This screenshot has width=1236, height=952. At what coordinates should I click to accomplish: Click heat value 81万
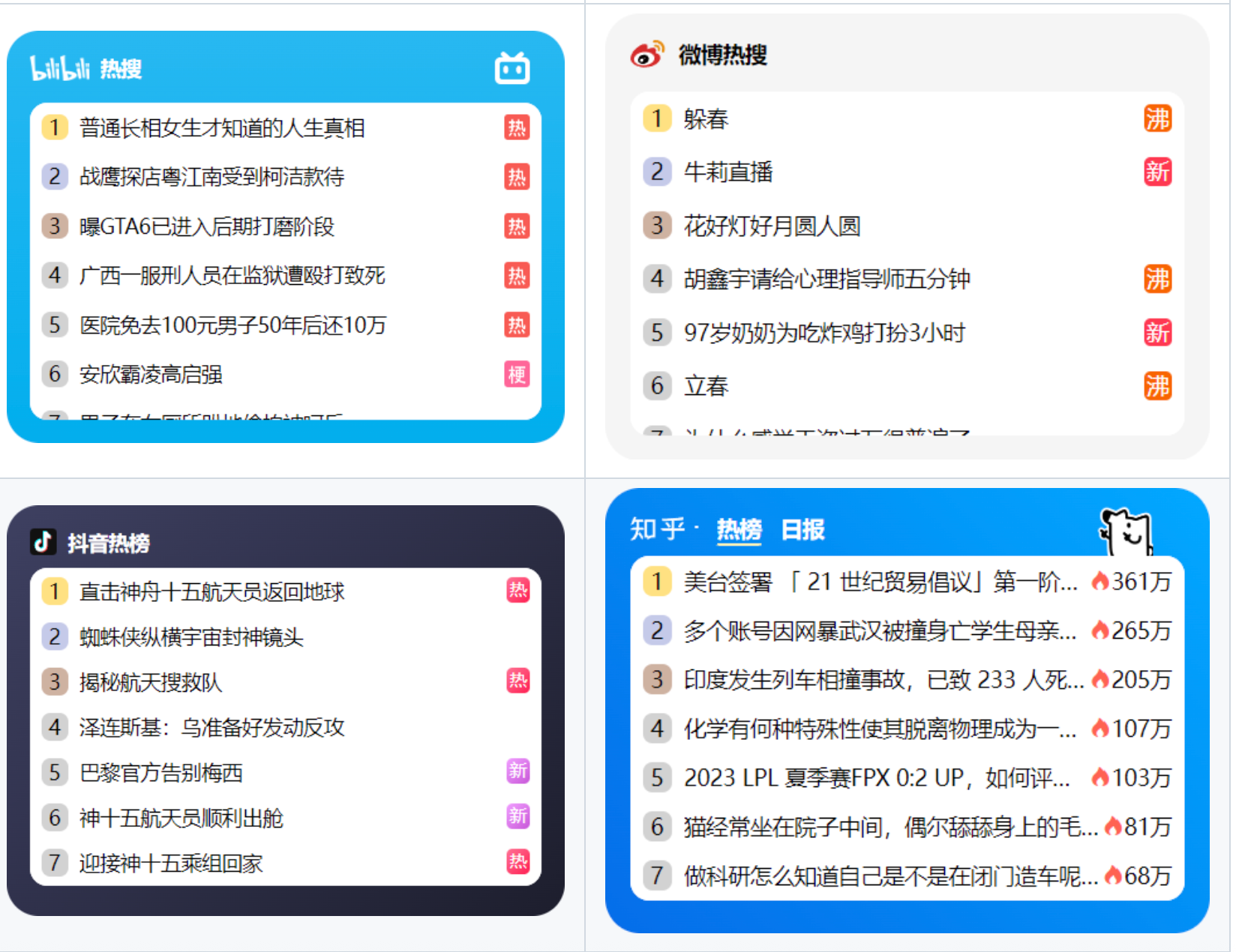(x=1147, y=826)
